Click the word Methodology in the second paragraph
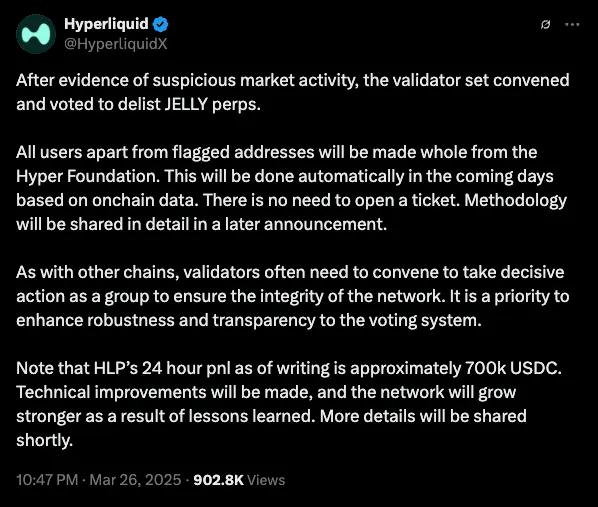 pyautogui.click(x=515, y=200)
